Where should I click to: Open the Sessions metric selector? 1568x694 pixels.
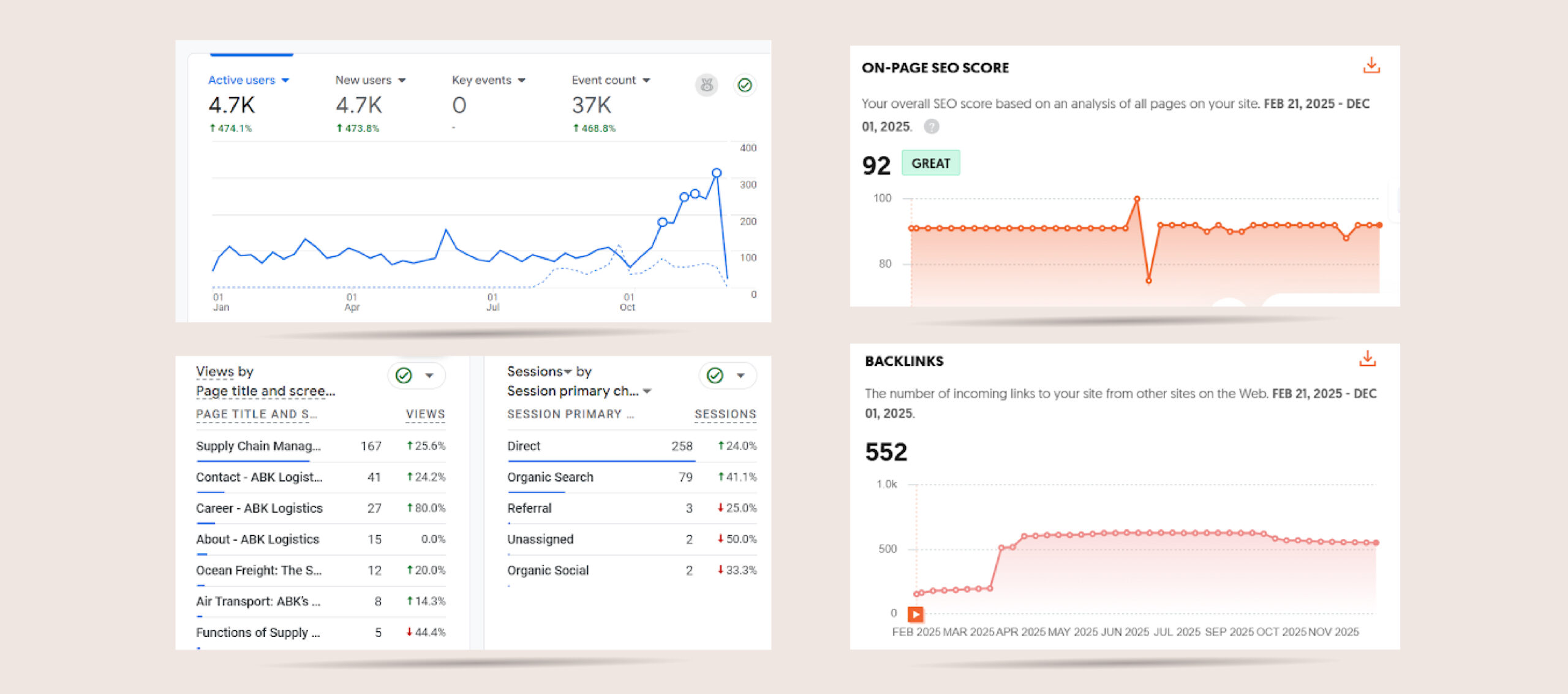[x=567, y=372]
